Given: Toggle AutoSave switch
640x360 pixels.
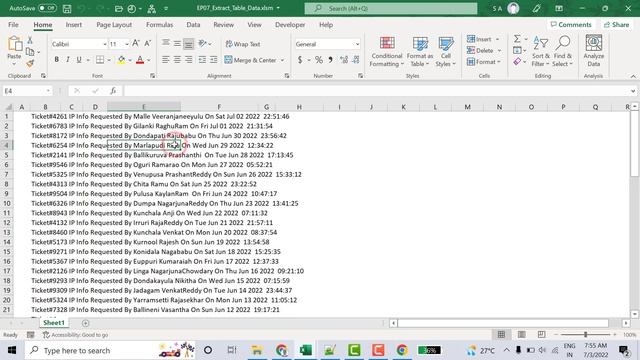Looking at the screenshot, I should [x=47, y=8].
